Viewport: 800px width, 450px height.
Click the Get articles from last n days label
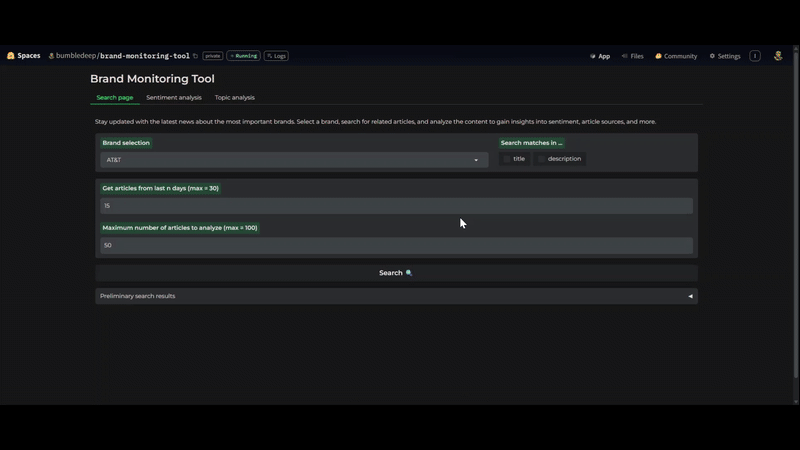[x=160, y=188]
